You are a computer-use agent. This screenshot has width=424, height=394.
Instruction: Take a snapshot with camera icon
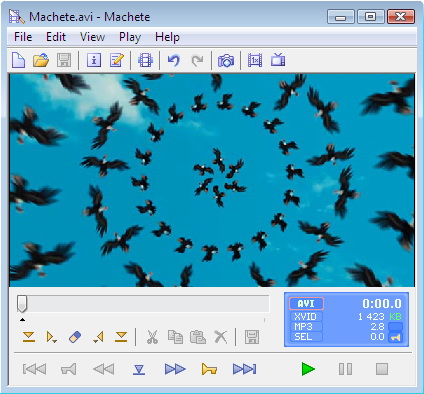coord(226,60)
